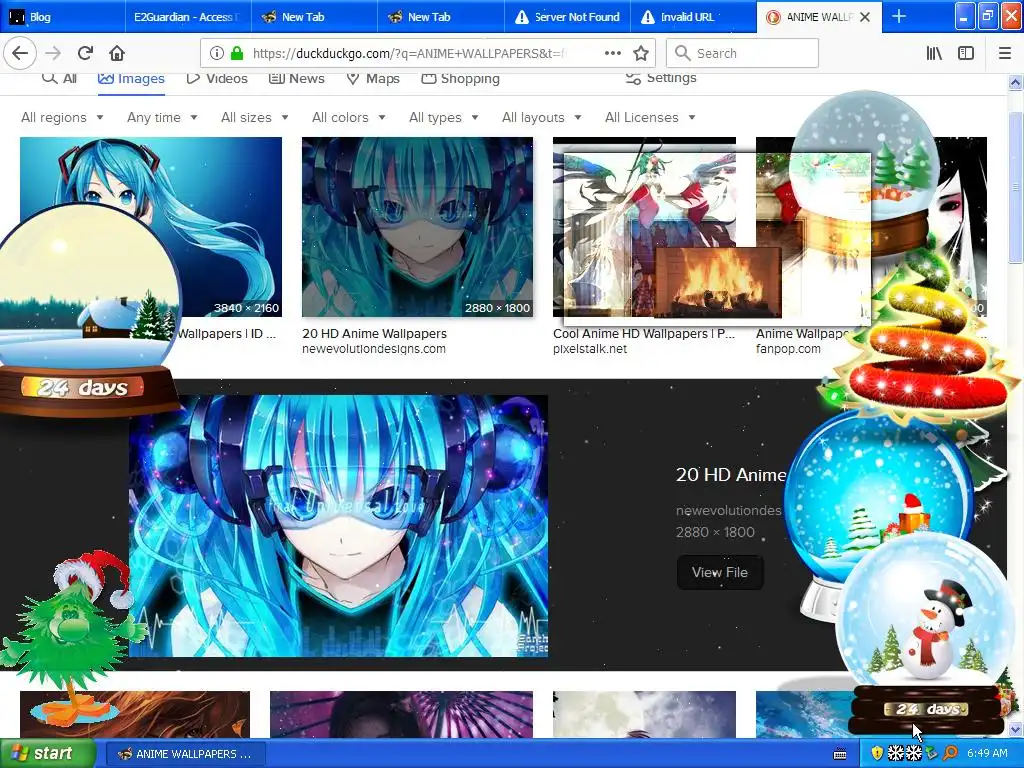Image resolution: width=1024 pixels, height=768 pixels.
Task: Bookmark this page with the star
Action: [x=641, y=54]
